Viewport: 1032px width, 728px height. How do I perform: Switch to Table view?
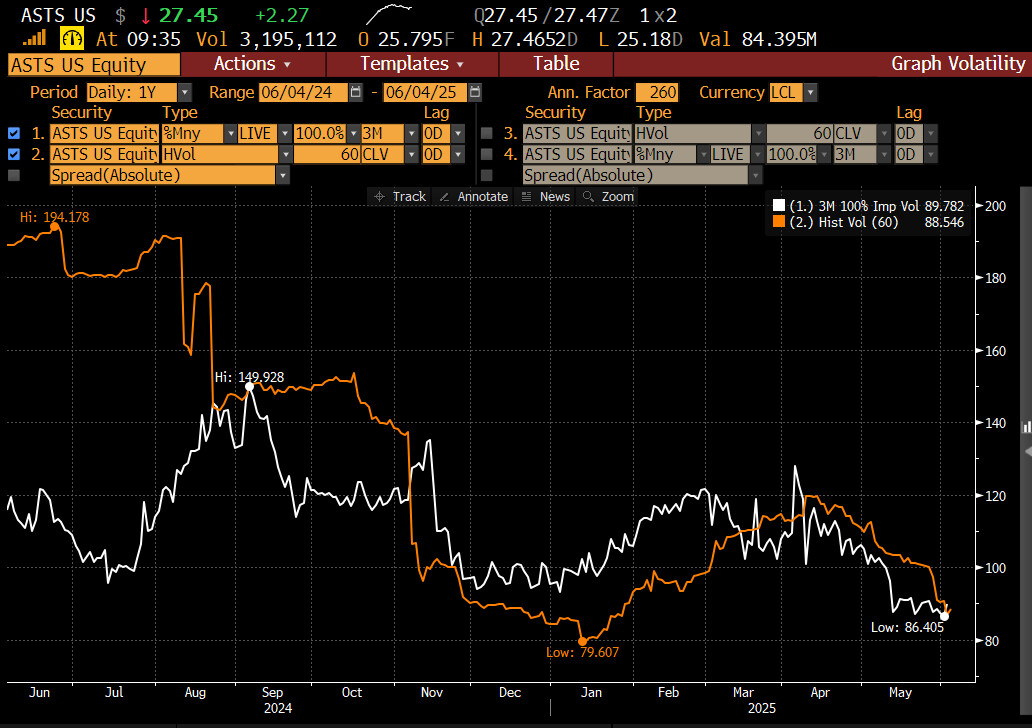point(555,64)
